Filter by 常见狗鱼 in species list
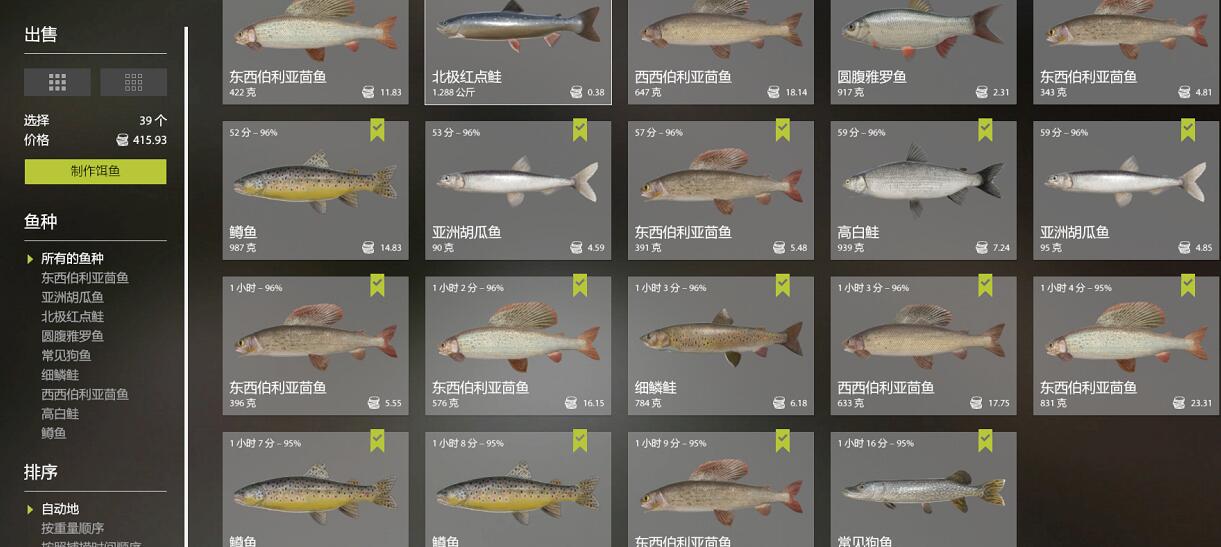The image size is (1221, 547). [x=66, y=355]
